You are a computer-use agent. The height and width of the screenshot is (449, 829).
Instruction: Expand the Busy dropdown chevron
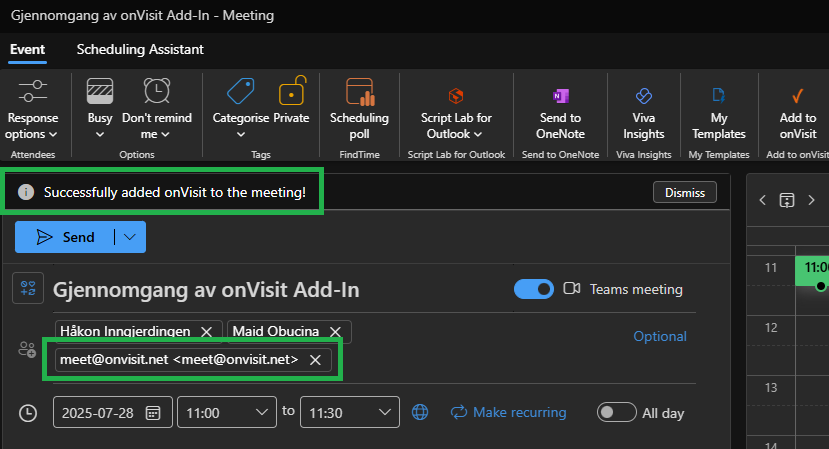(100, 135)
